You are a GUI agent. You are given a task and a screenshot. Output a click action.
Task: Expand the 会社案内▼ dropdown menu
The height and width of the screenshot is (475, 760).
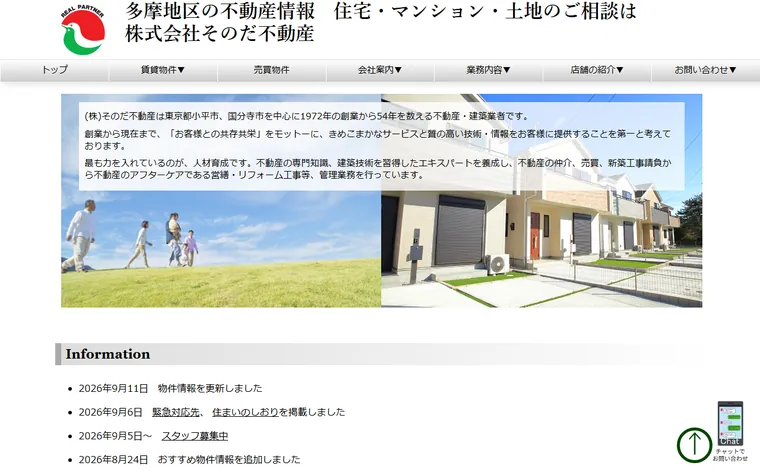coord(380,70)
